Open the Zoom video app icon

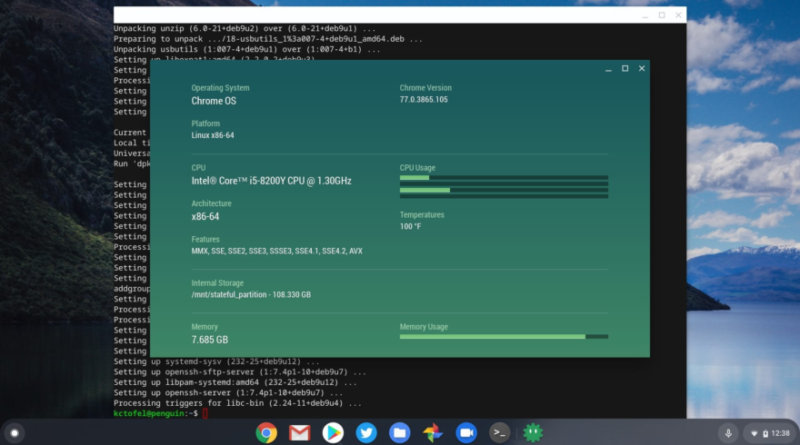pyautogui.click(x=466, y=433)
